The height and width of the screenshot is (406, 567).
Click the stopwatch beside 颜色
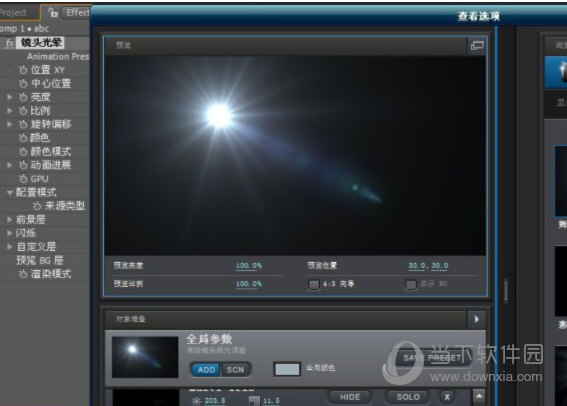point(23,138)
